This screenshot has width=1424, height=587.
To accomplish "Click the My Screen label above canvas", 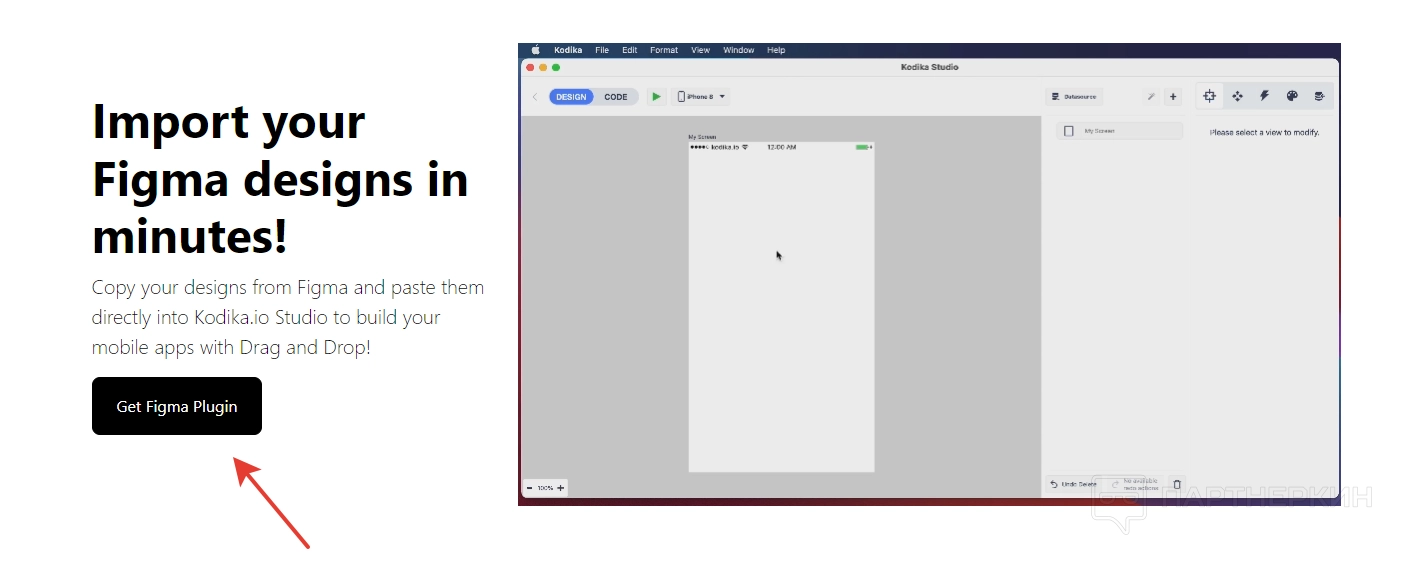I will click(x=702, y=137).
